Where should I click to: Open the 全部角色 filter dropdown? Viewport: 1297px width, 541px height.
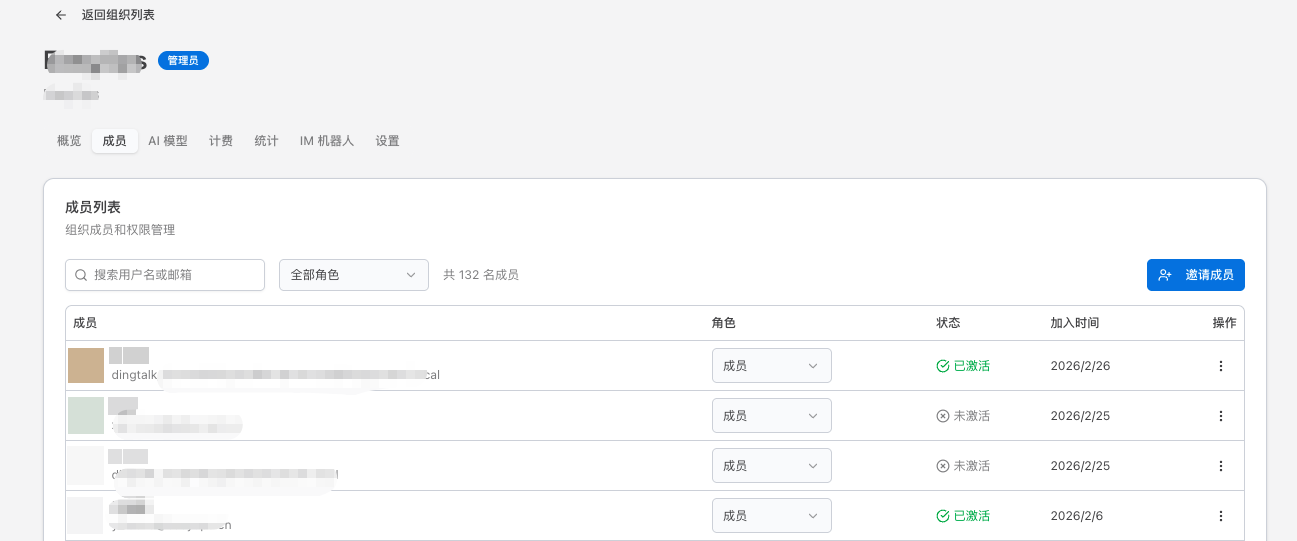pos(354,275)
